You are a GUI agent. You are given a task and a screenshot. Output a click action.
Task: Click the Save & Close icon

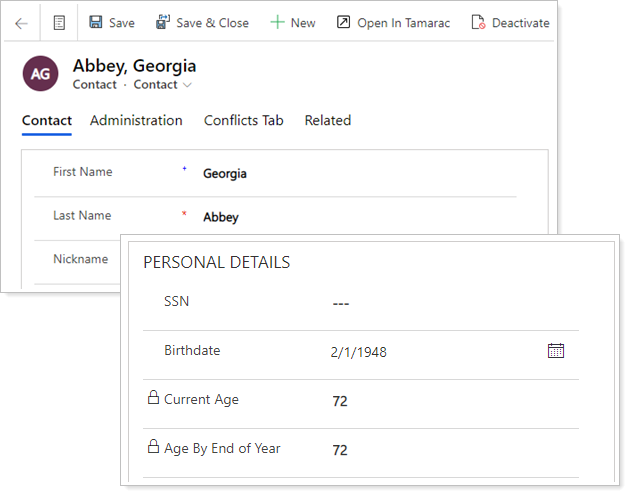tap(163, 22)
